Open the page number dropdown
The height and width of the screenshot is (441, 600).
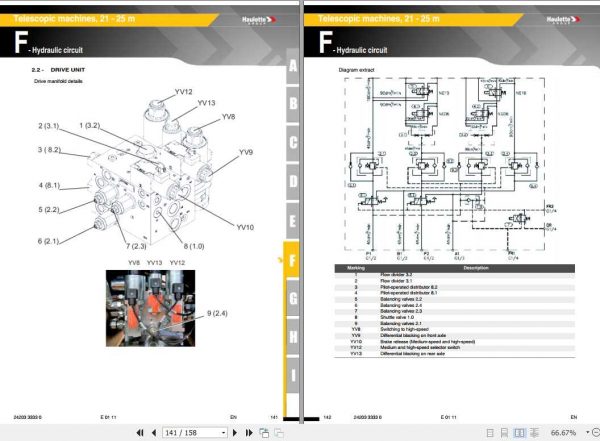pyautogui.click(x=223, y=433)
